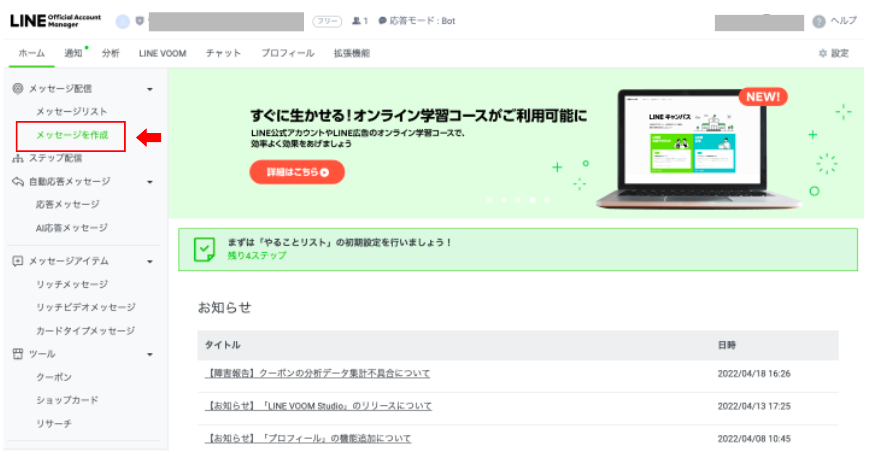Open the settings gear icon
Viewport: 882px width, 455px height.
(x=823, y=53)
